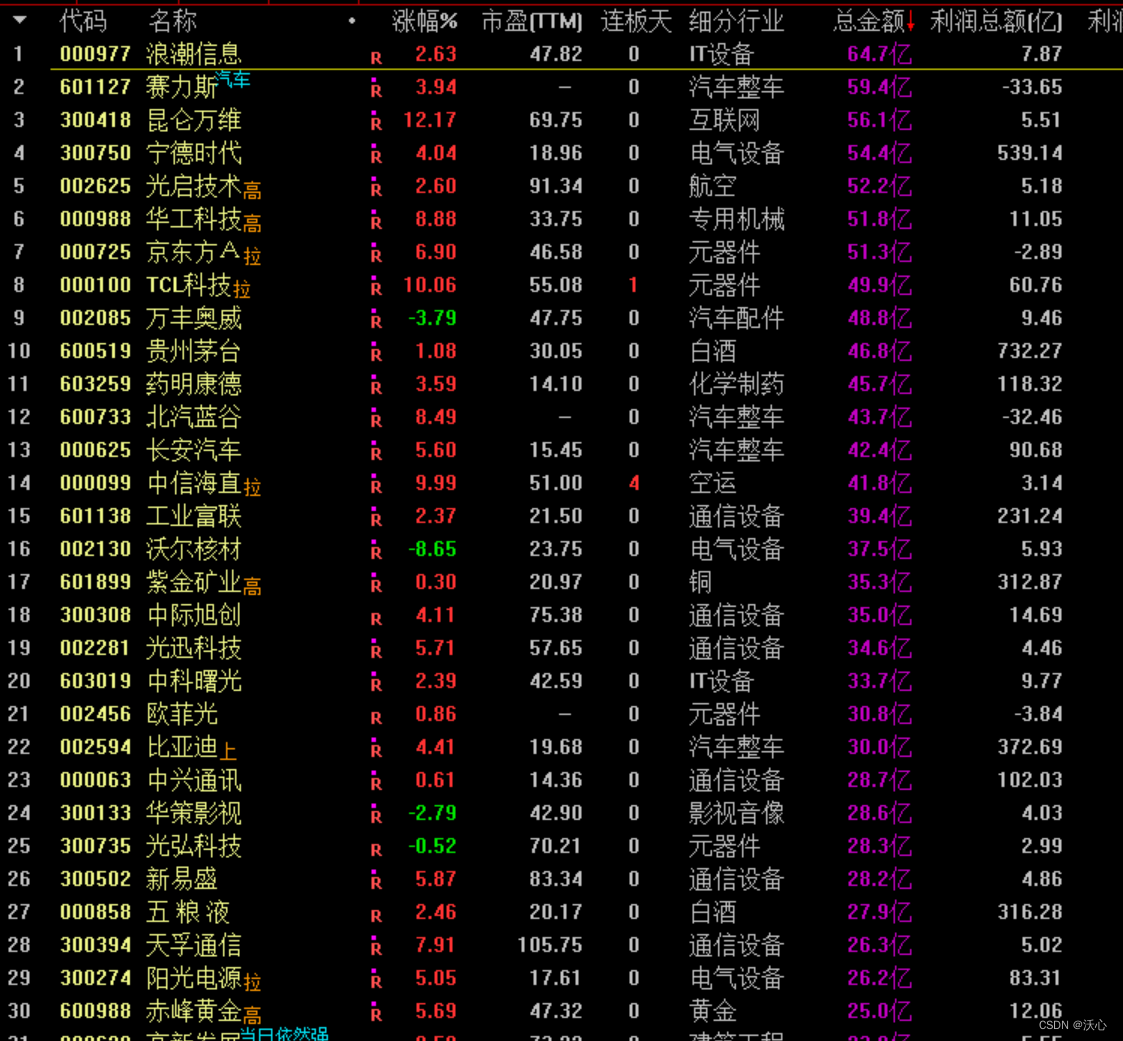This screenshot has height=1041, width=1123.
Task: Click the 拉 tag beside 京东方A
Action: click(252, 256)
